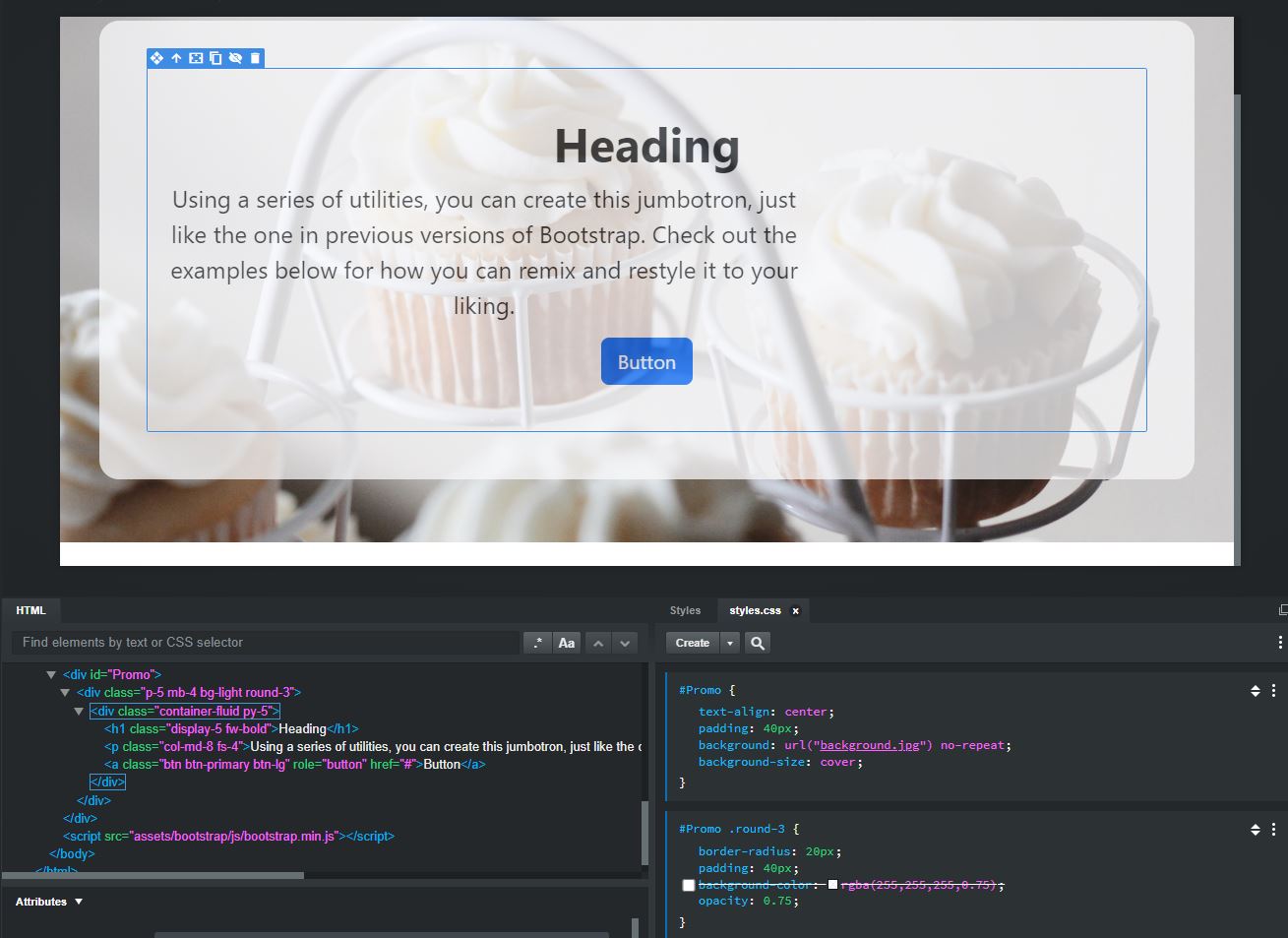Click the background.jpg link in CSS
Image resolution: width=1288 pixels, height=938 pixels.
869,745
